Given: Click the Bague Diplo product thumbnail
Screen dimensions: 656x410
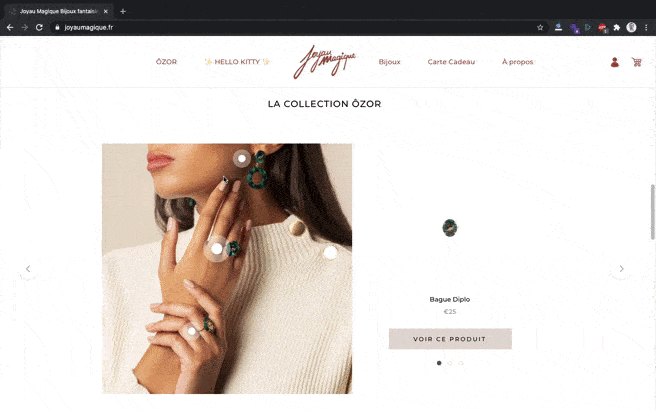Looking at the screenshot, I should 450,228.
